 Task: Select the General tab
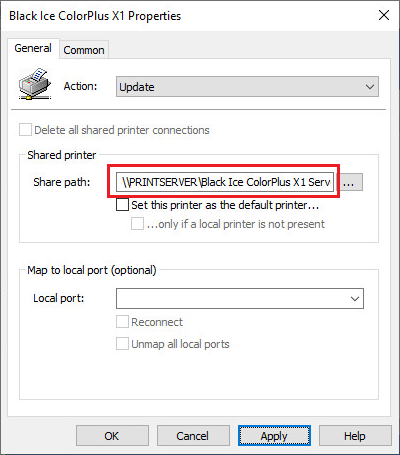(33, 48)
